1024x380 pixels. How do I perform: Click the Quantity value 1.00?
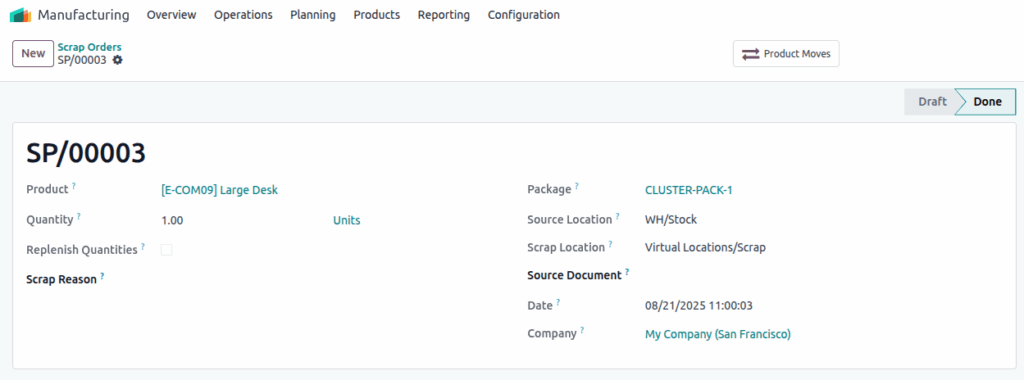[x=172, y=220]
